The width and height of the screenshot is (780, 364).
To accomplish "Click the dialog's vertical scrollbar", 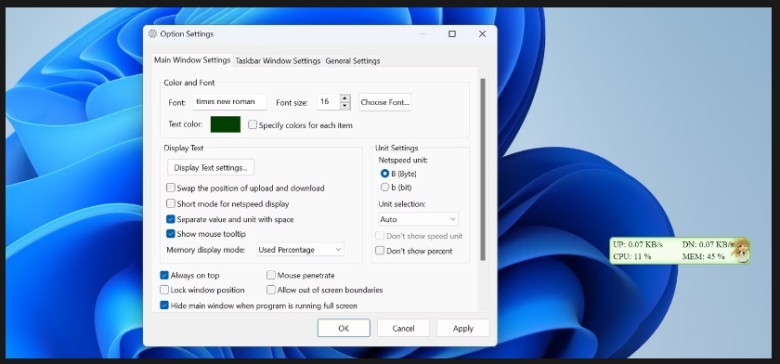I will point(483,169).
